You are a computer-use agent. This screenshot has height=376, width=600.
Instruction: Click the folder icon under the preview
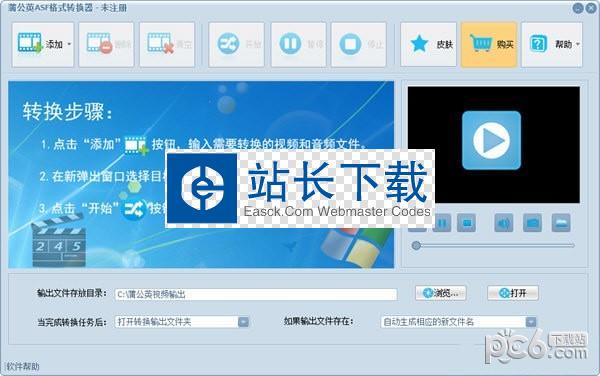[x=532, y=223]
